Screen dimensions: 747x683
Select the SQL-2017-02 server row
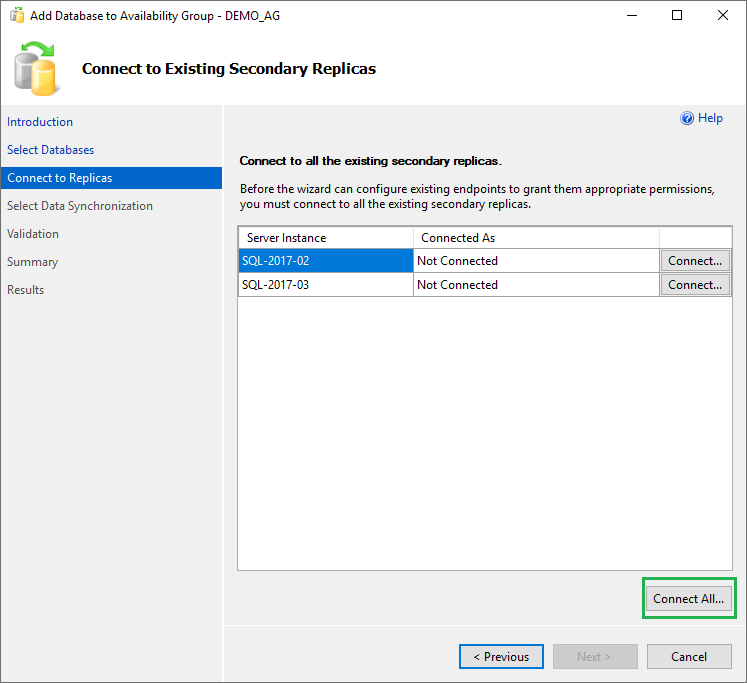[x=326, y=261]
